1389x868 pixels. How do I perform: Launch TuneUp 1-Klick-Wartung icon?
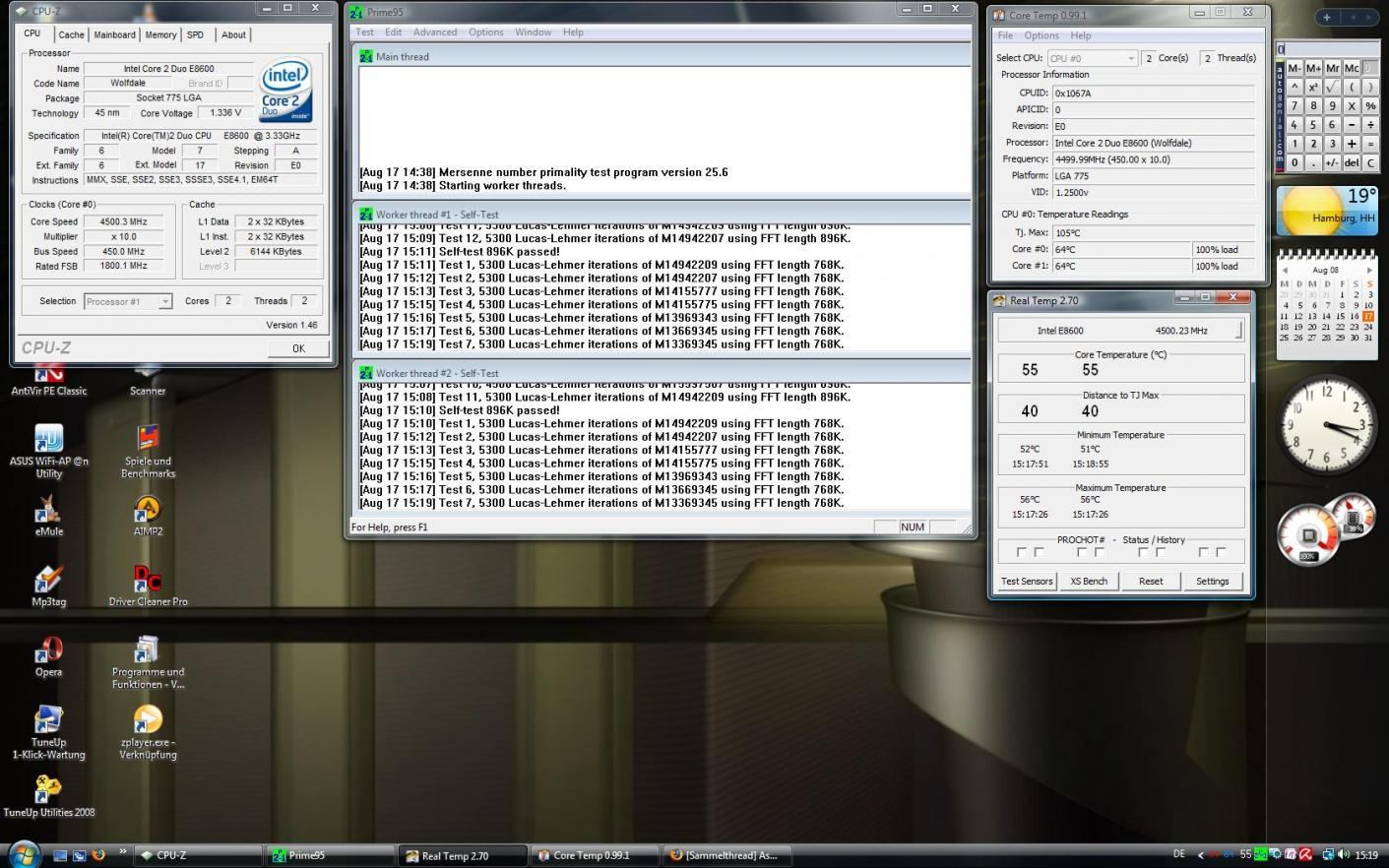click(48, 732)
